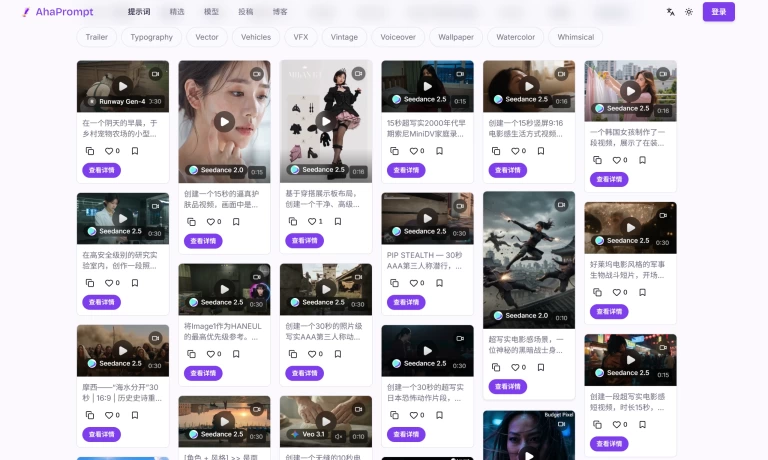The height and width of the screenshot is (460, 768).
Task: Click 查看详情 on dark warrior card
Action: 508,387
